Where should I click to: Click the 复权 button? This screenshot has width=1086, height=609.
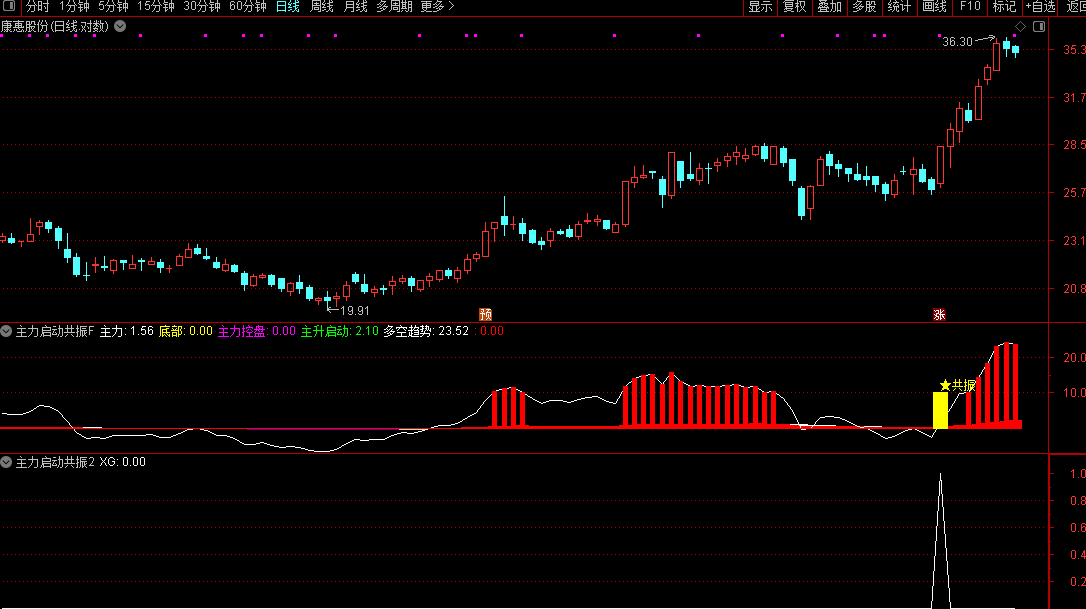coord(794,7)
